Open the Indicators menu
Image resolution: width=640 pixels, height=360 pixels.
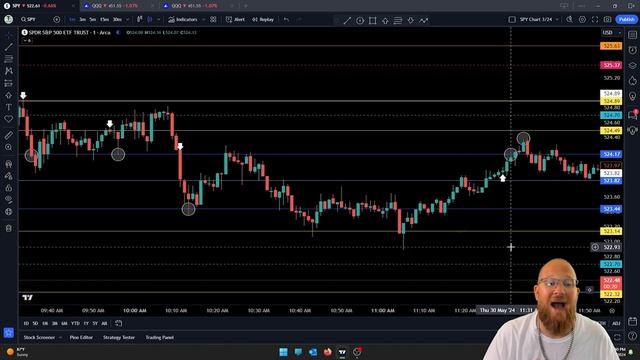pyautogui.click(x=183, y=19)
